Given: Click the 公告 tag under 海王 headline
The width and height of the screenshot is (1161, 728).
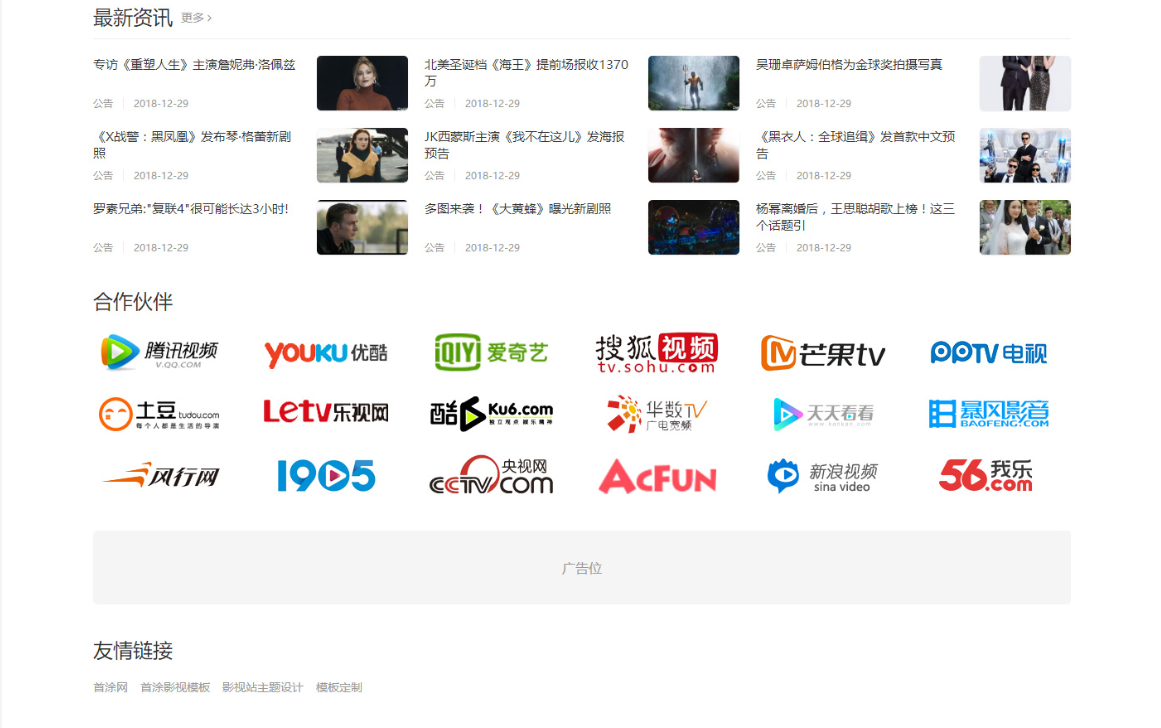Looking at the screenshot, I should (x=435, y=104).
